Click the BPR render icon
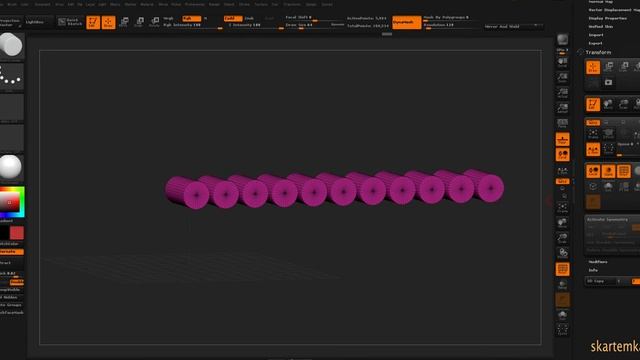The height and width of the screenshot is (360, 640). (x=562, y=41)
